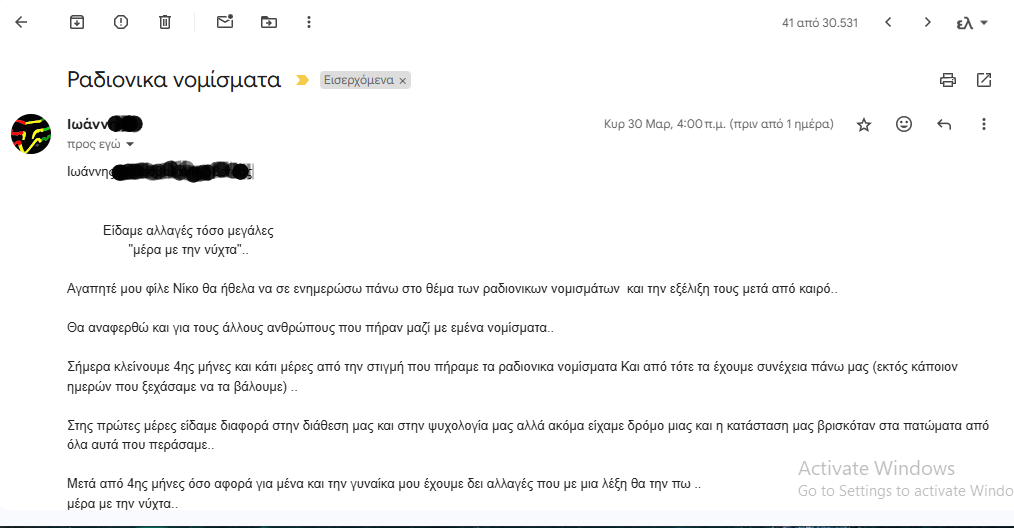The image size is (1014, 528).
Task: Remove the Εισερχόμενα label
Action: [x=403, y=81]
